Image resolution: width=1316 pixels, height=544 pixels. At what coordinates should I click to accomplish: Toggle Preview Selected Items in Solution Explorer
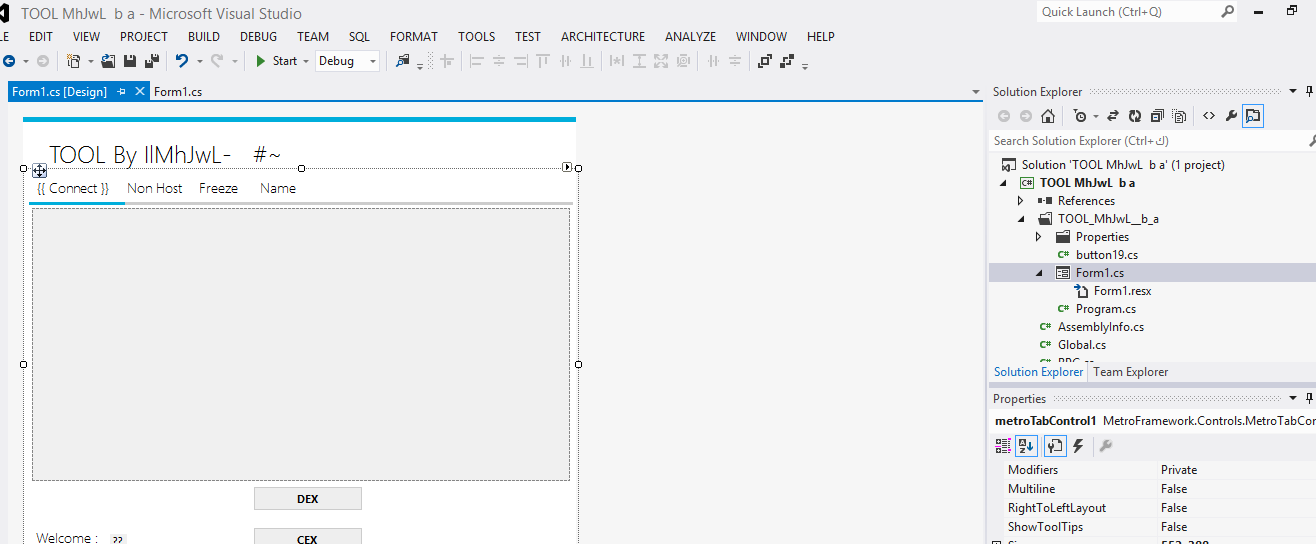[1253, 116]
